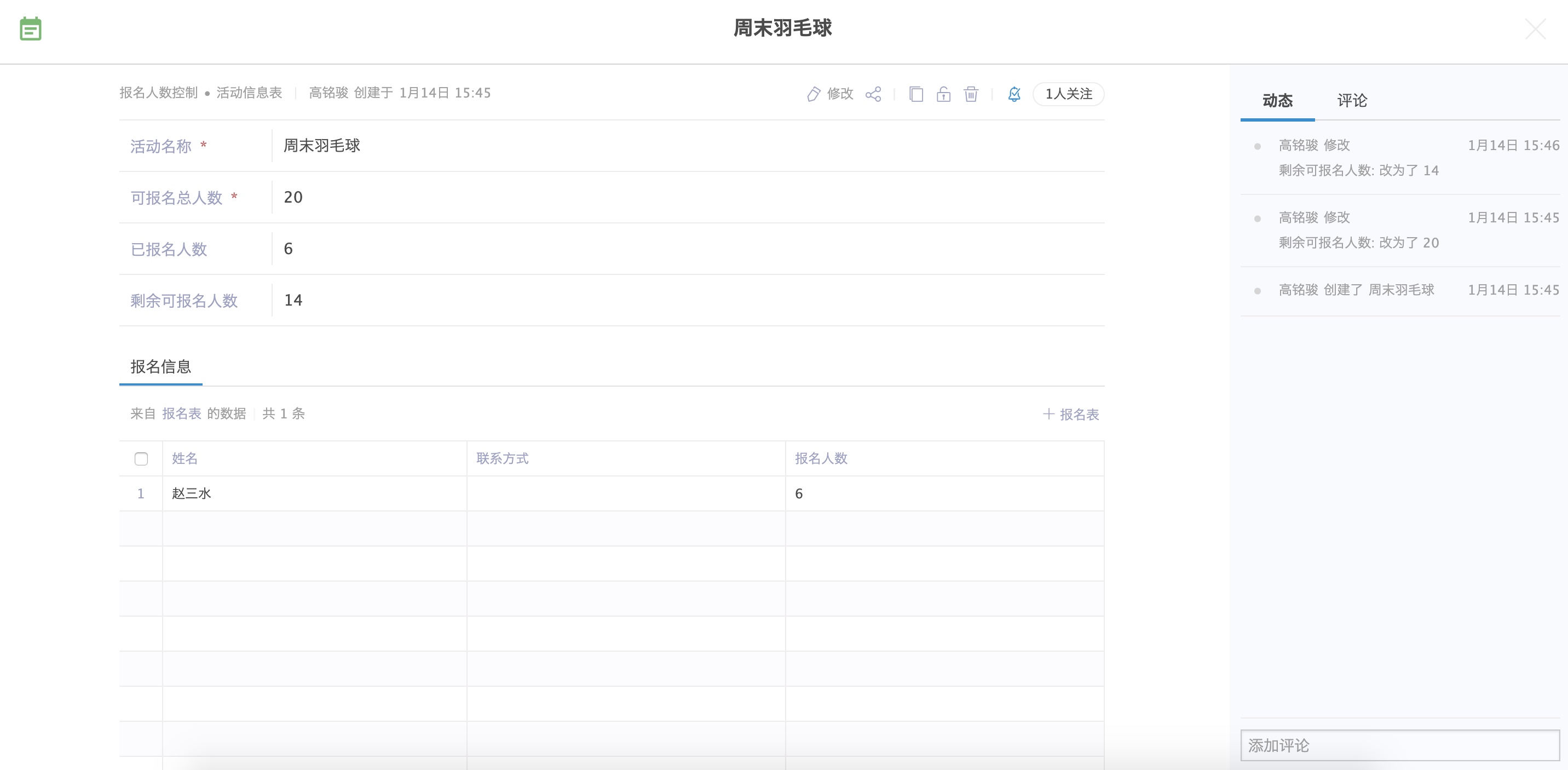Screen dimensions: 1568x770
Task: Click the copy record icon
Action: pyautogui.click(x=916, y=94)
